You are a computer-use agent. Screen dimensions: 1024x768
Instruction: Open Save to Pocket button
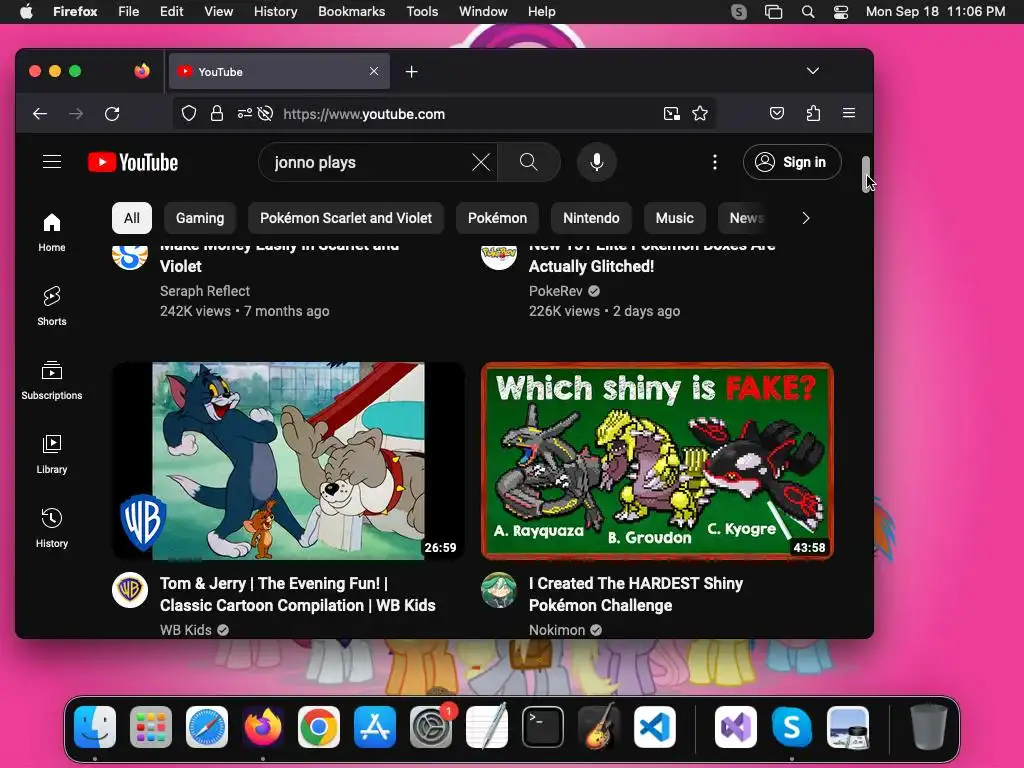coord(776,114)
